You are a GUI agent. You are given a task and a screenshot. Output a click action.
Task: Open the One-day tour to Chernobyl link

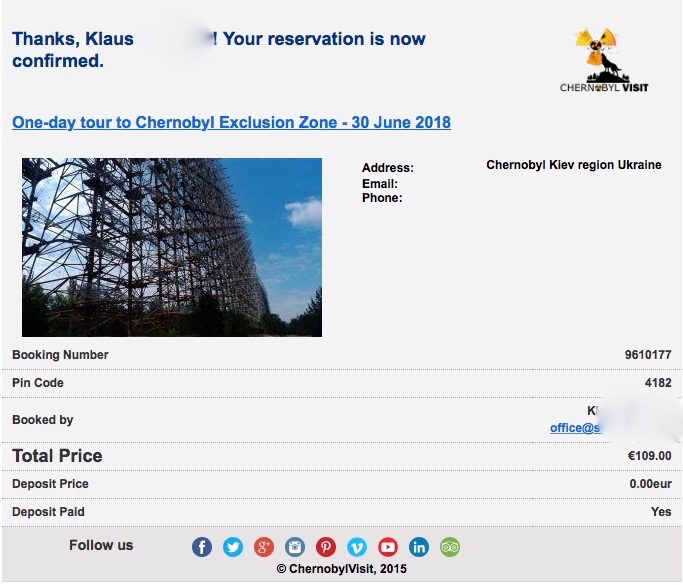tap(231, 123)
